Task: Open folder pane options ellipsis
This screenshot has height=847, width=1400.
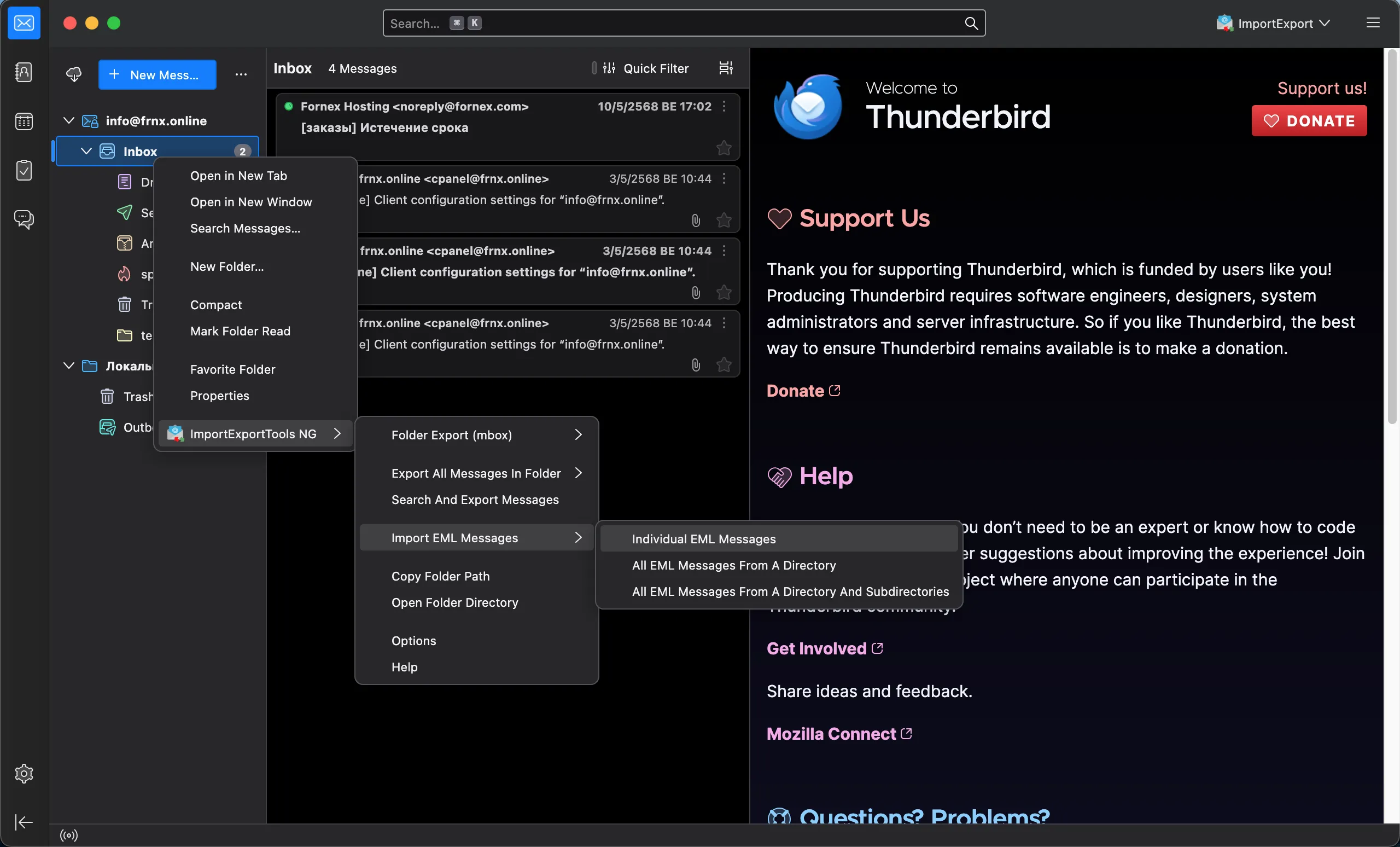Action: (x=241, y=74)
